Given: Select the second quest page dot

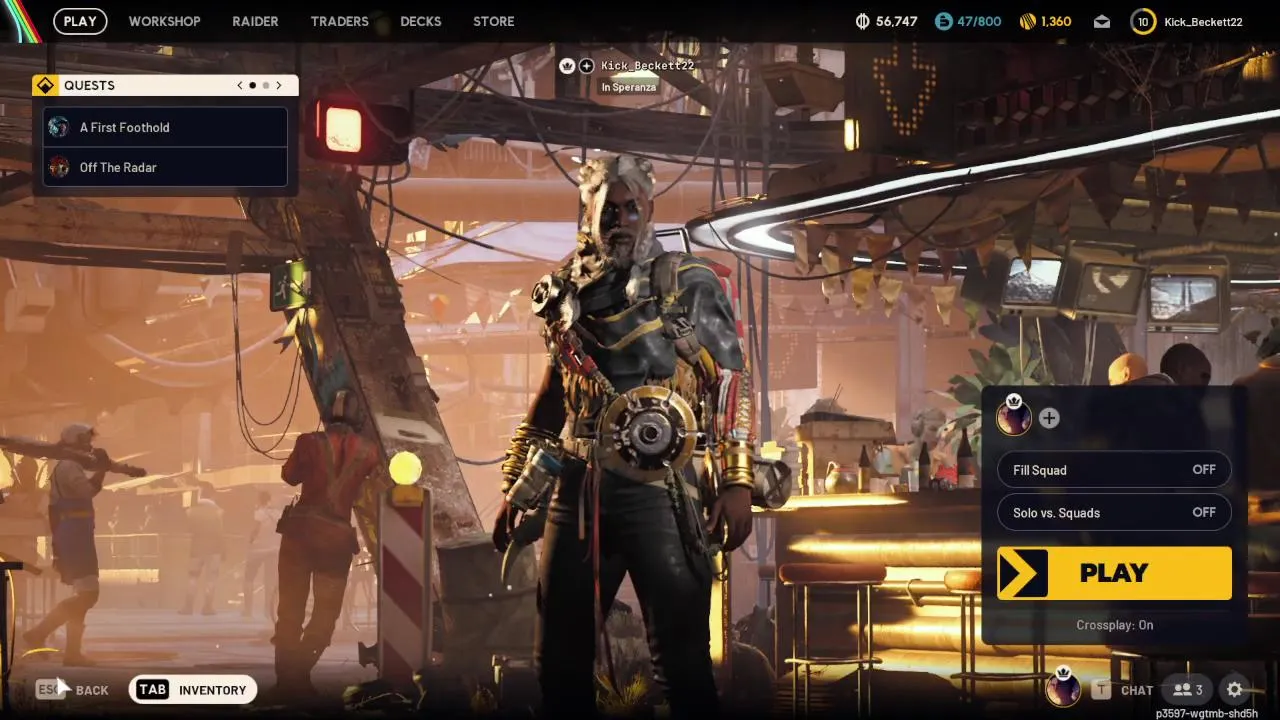Looking at the screenshot, I should [x=265, y=85].
